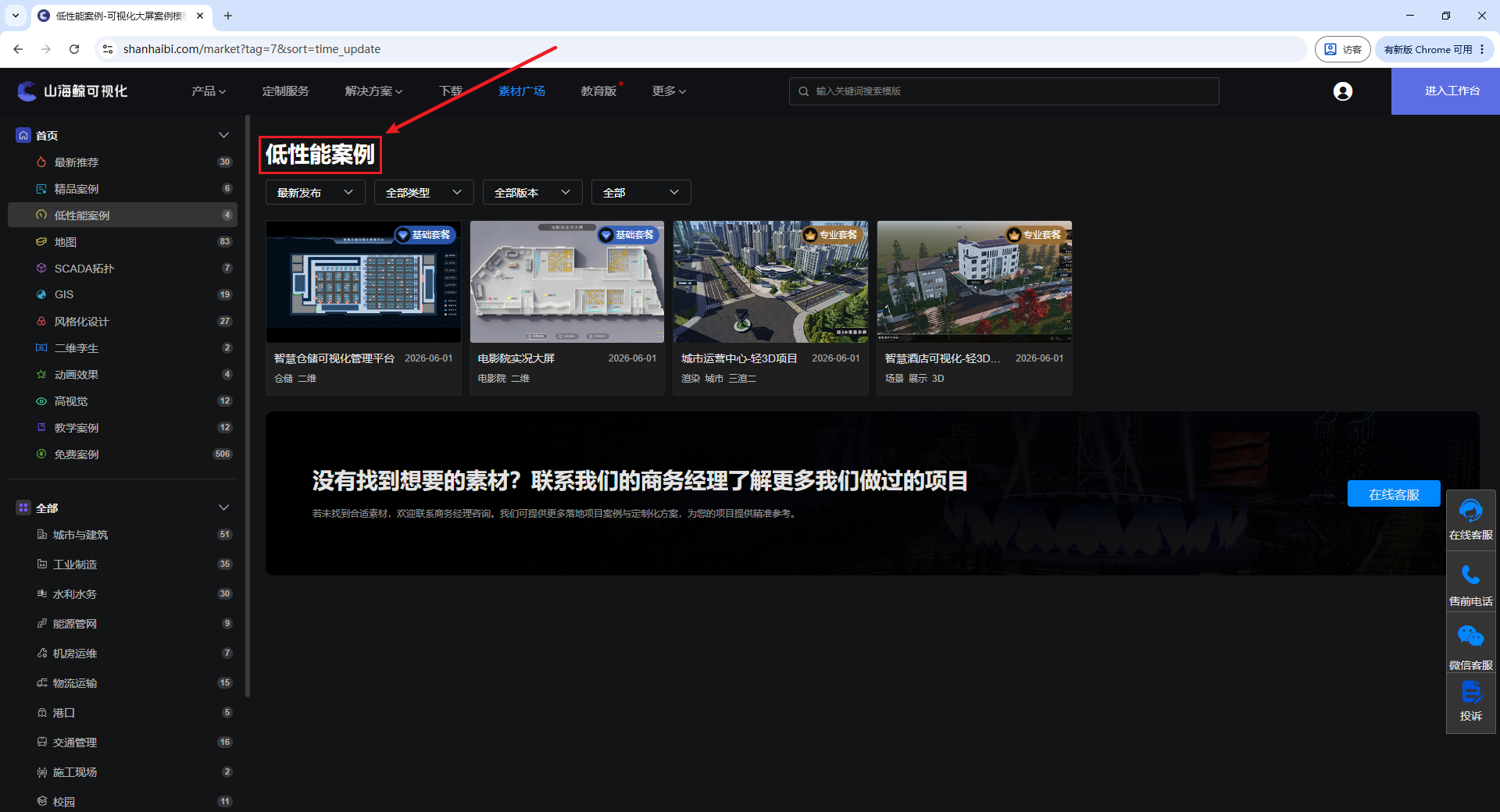Expand the 产品 nav menu
Viewport: 1500px width, 812px height.
(209, 91)
